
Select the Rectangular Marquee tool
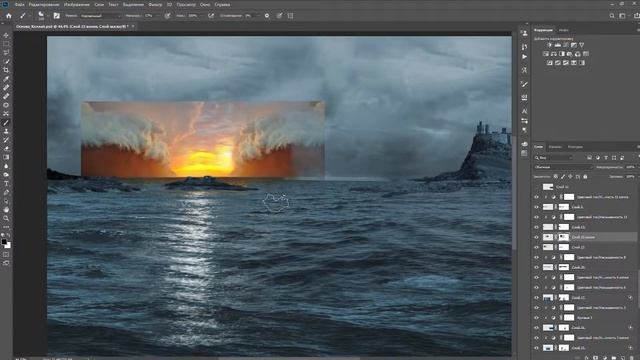pyautogui.click(x=6, y=44)
